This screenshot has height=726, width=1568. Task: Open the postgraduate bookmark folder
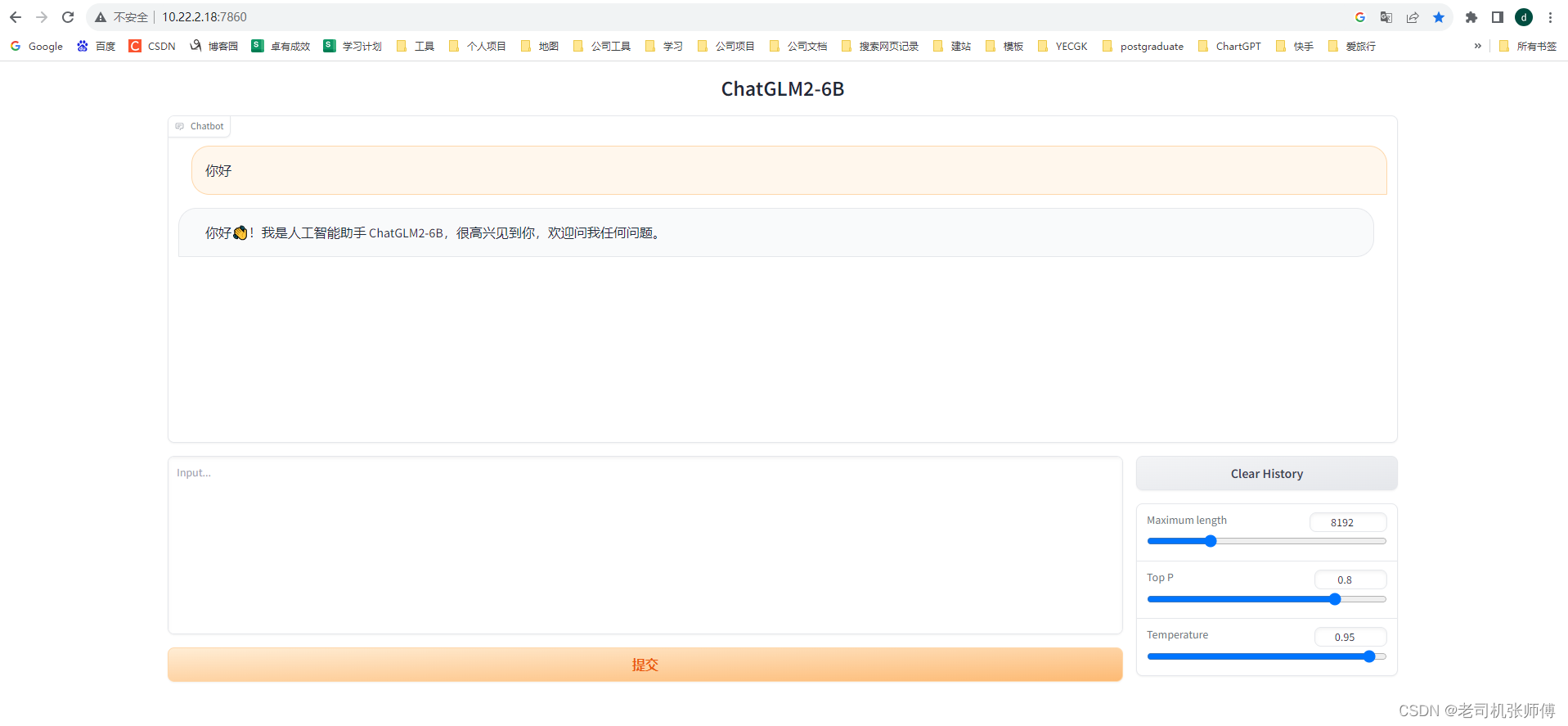click(x=1143, y=47)
